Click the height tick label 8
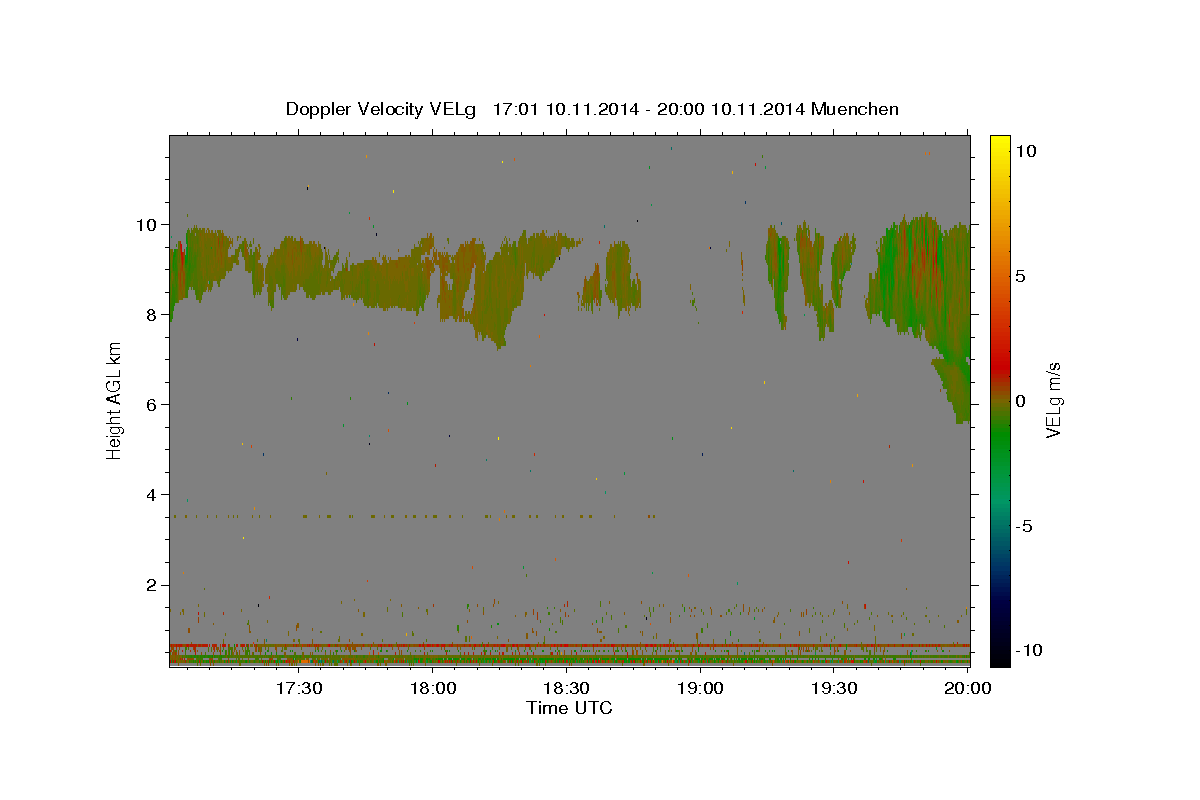This screenshot has height=800, width=1200. click(x=152, y=314)
